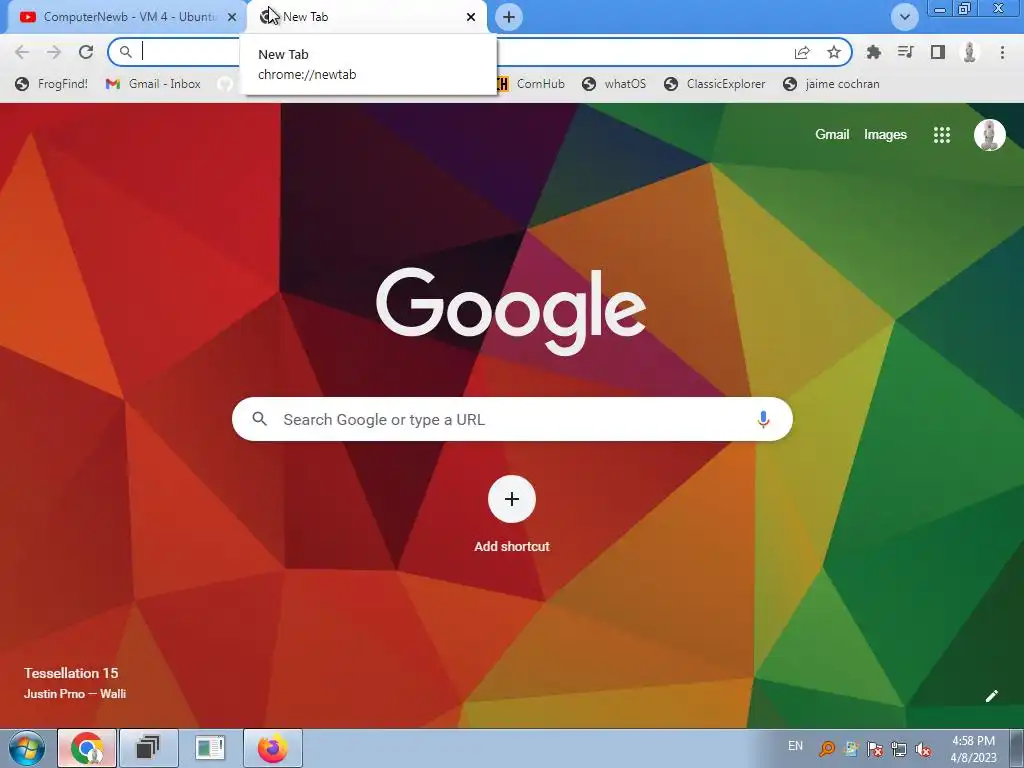Click the muted volume tray icon
This screenshot has width=1024, height=768.
pyautogui.click(x=923, y=749)
